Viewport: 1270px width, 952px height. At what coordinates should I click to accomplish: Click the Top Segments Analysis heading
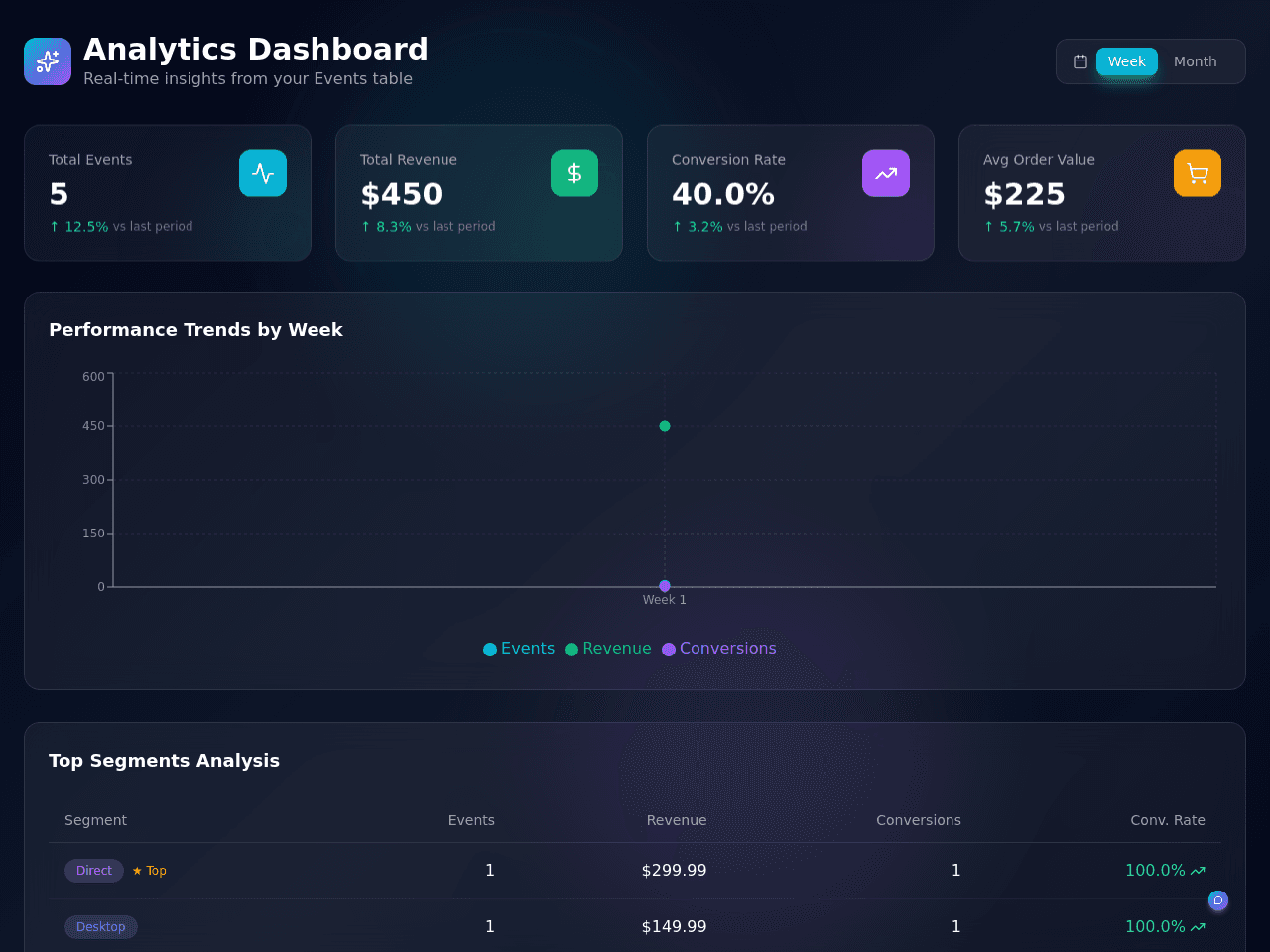pos(165,761)
